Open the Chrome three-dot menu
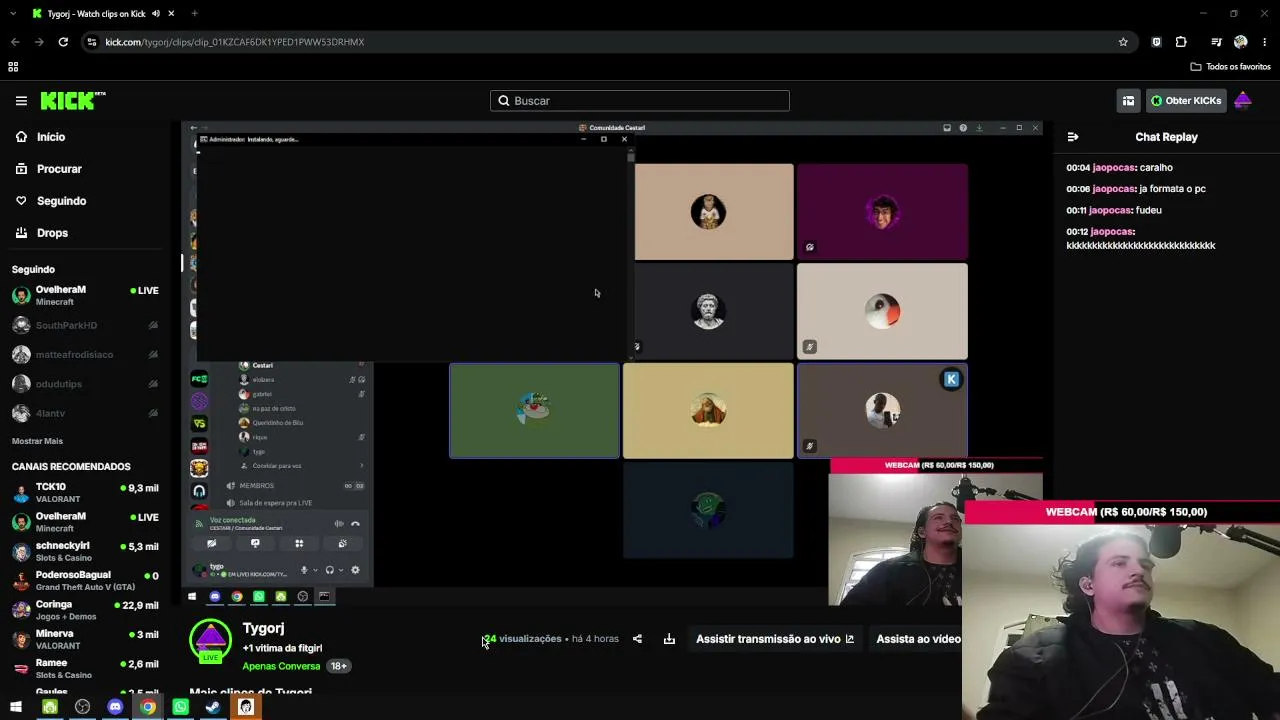1280x720 pixels. [x=1265, y=42]
